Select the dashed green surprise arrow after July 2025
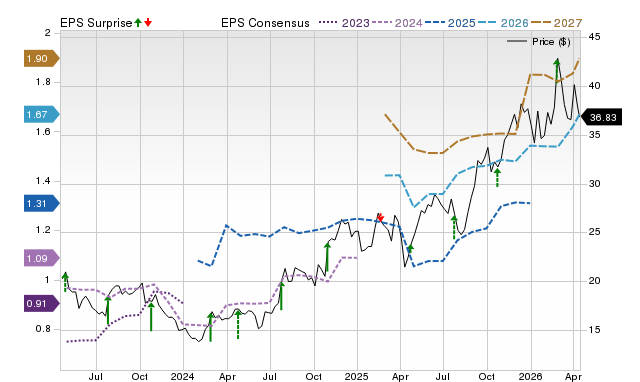 point(454,227)
